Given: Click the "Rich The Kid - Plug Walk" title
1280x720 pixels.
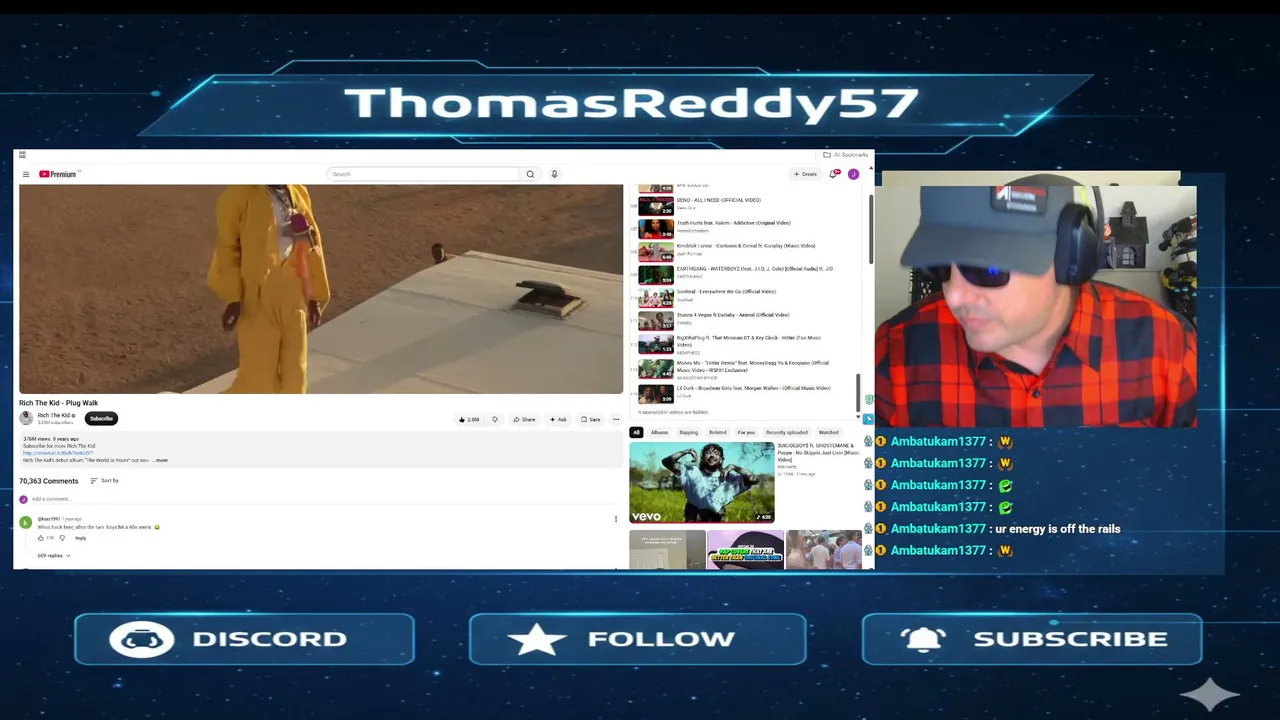Looking at the screenshot, I should coord(59,403).
